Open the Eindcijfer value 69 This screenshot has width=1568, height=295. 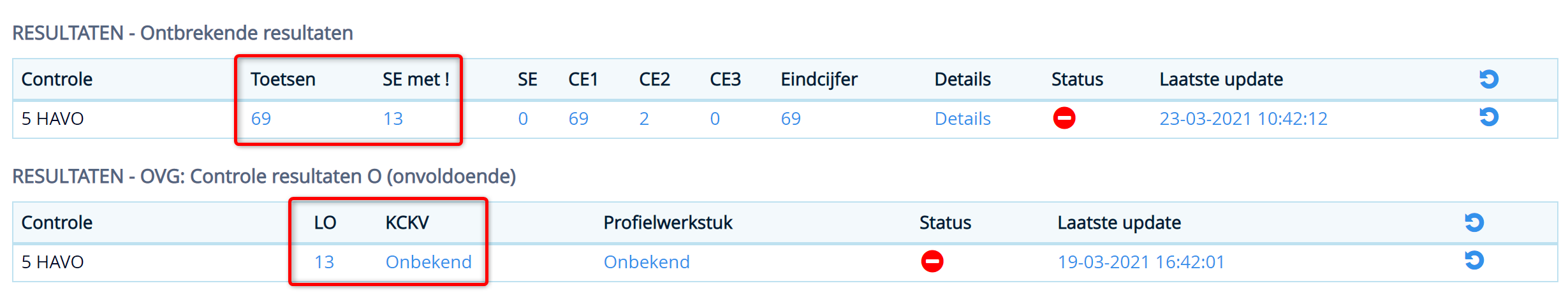tap(791, 119)
